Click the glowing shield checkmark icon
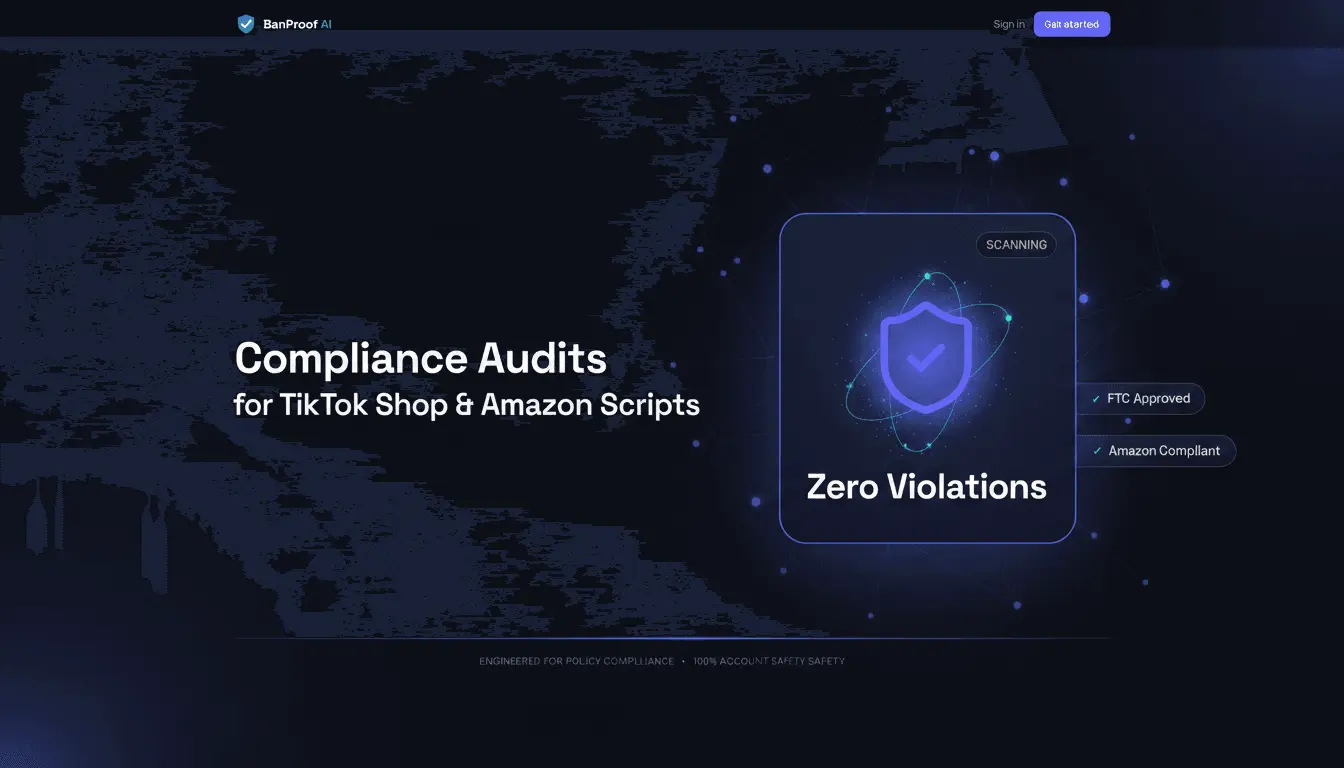 tap(925, 357)
